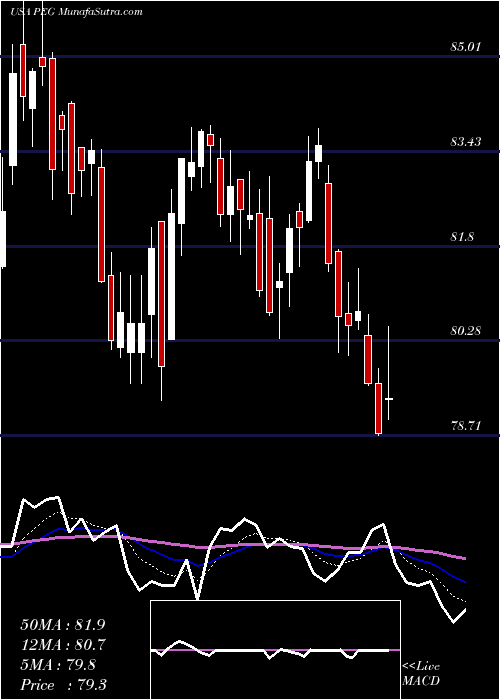
Task: Click the 81.8 price level label
Action: coord(462,237)
